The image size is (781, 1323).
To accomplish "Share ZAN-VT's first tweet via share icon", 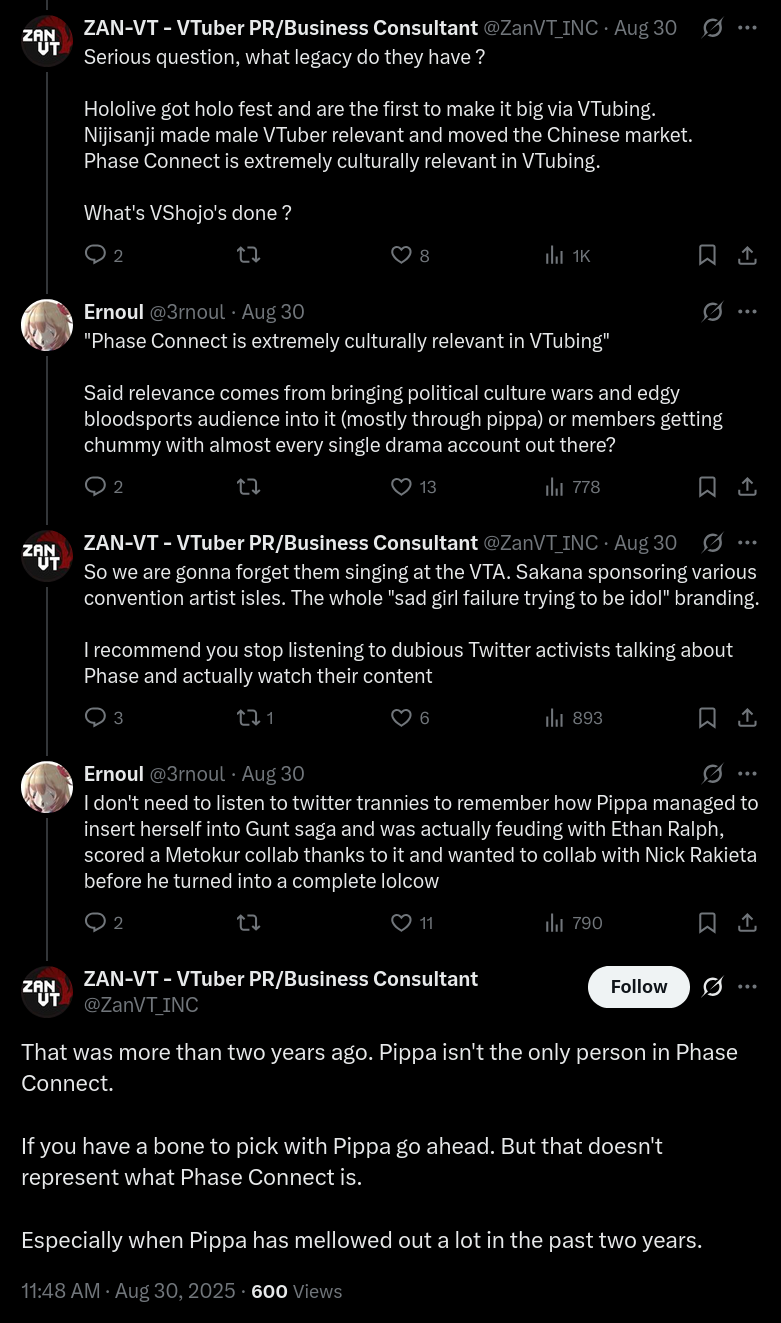I will pos(747,255).
